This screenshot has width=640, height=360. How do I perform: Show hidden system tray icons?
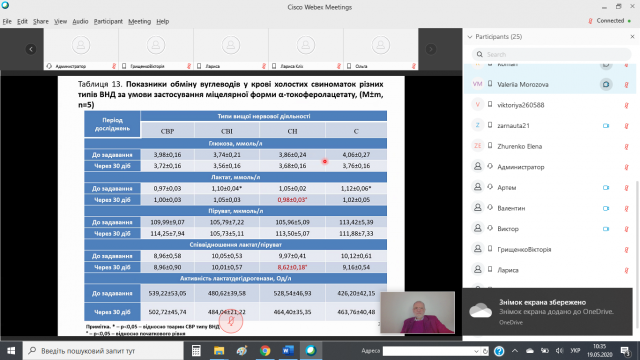515,351
